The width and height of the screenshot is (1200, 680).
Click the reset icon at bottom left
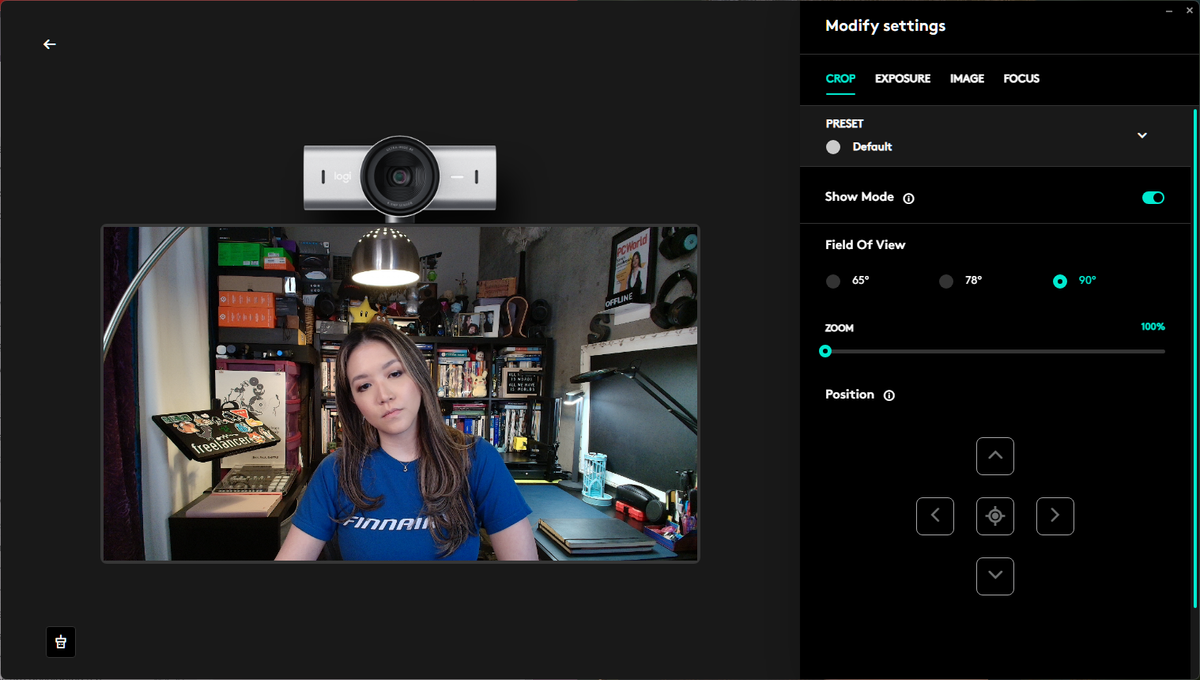tap(61, 642)
